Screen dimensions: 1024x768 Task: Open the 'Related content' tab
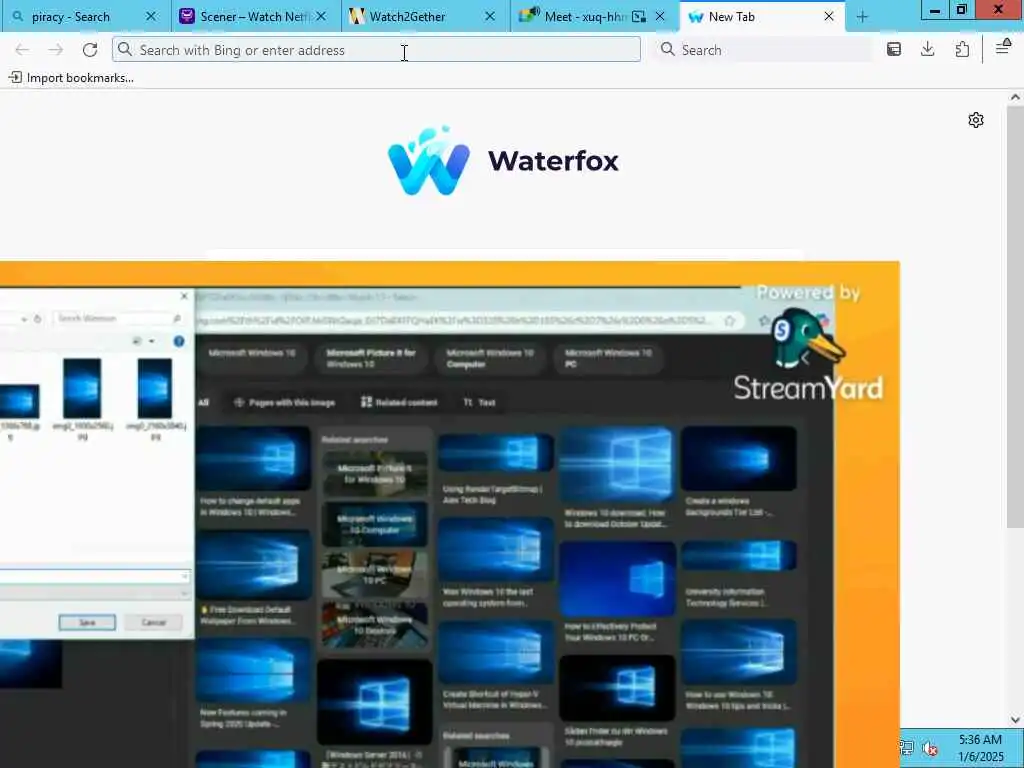tap(399, 402)
